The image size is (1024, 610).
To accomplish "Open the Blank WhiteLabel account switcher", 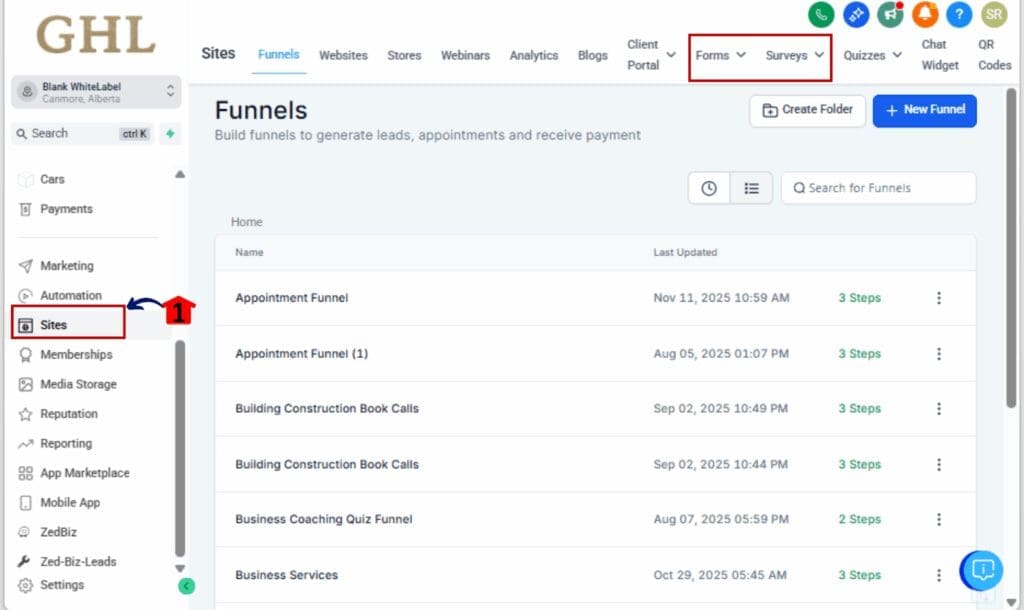I will pyautogui.click(x=96, y=92).
